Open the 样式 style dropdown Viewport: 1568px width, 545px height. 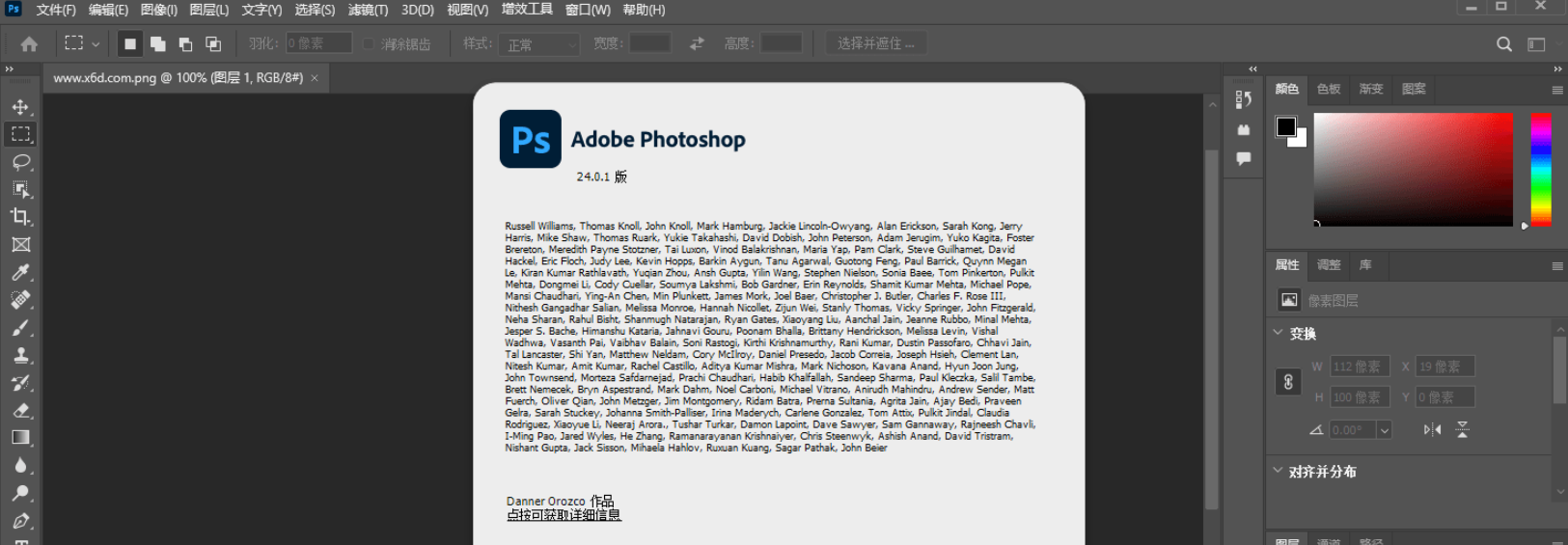540,44
